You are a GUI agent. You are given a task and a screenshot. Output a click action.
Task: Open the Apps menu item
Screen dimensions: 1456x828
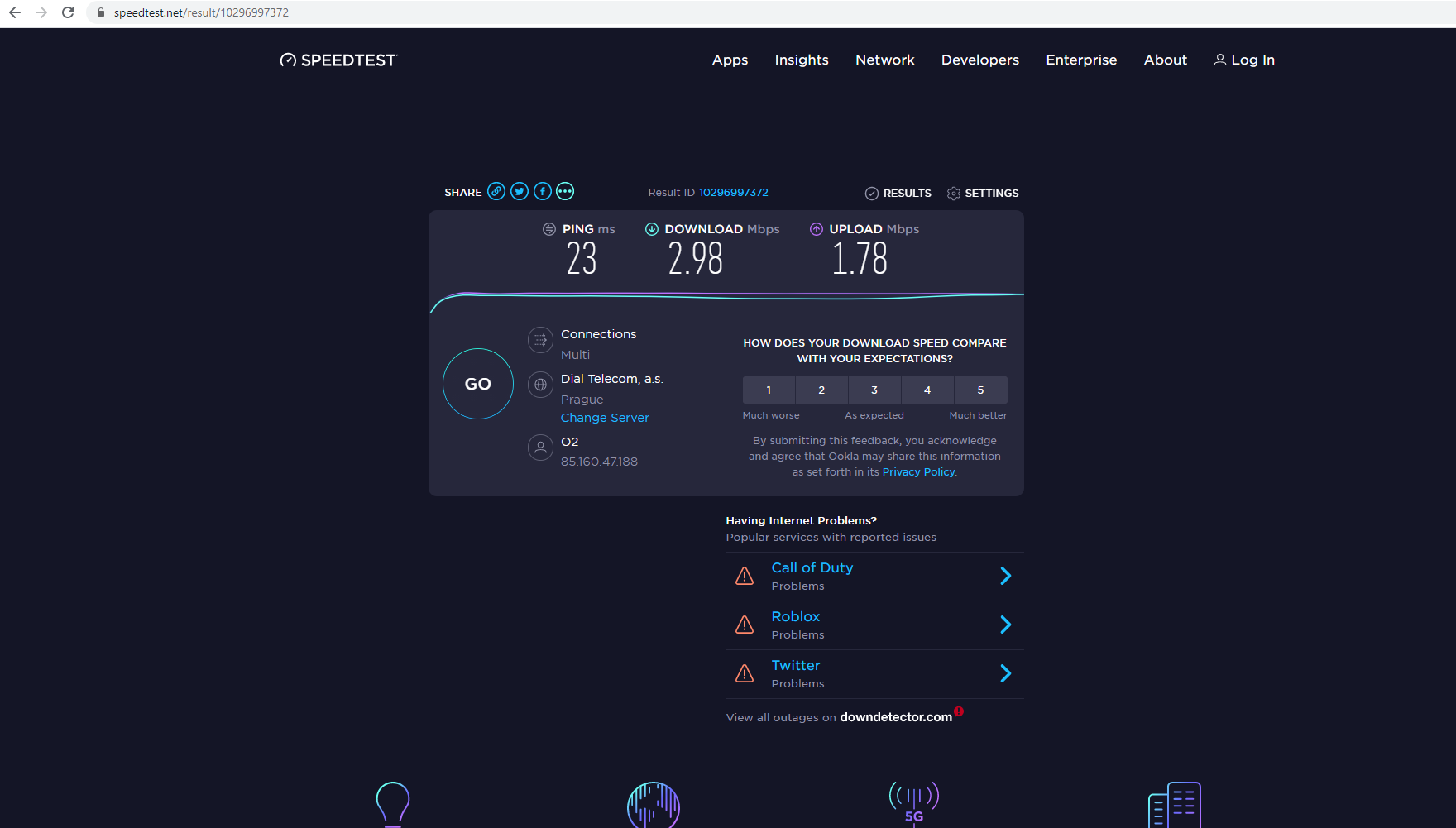tap(730, 60)
